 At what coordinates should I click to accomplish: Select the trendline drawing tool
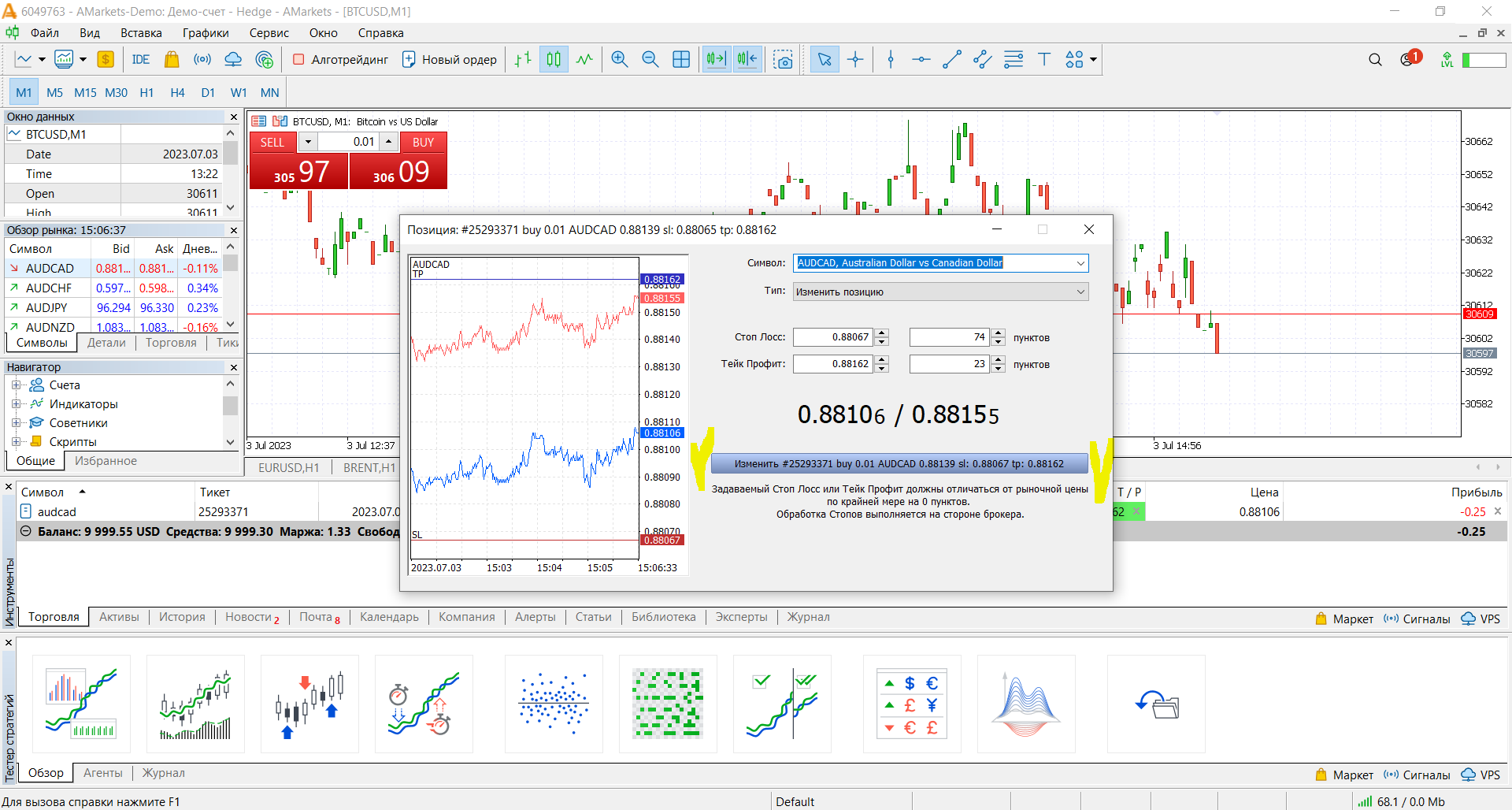[x=952, y=60]
